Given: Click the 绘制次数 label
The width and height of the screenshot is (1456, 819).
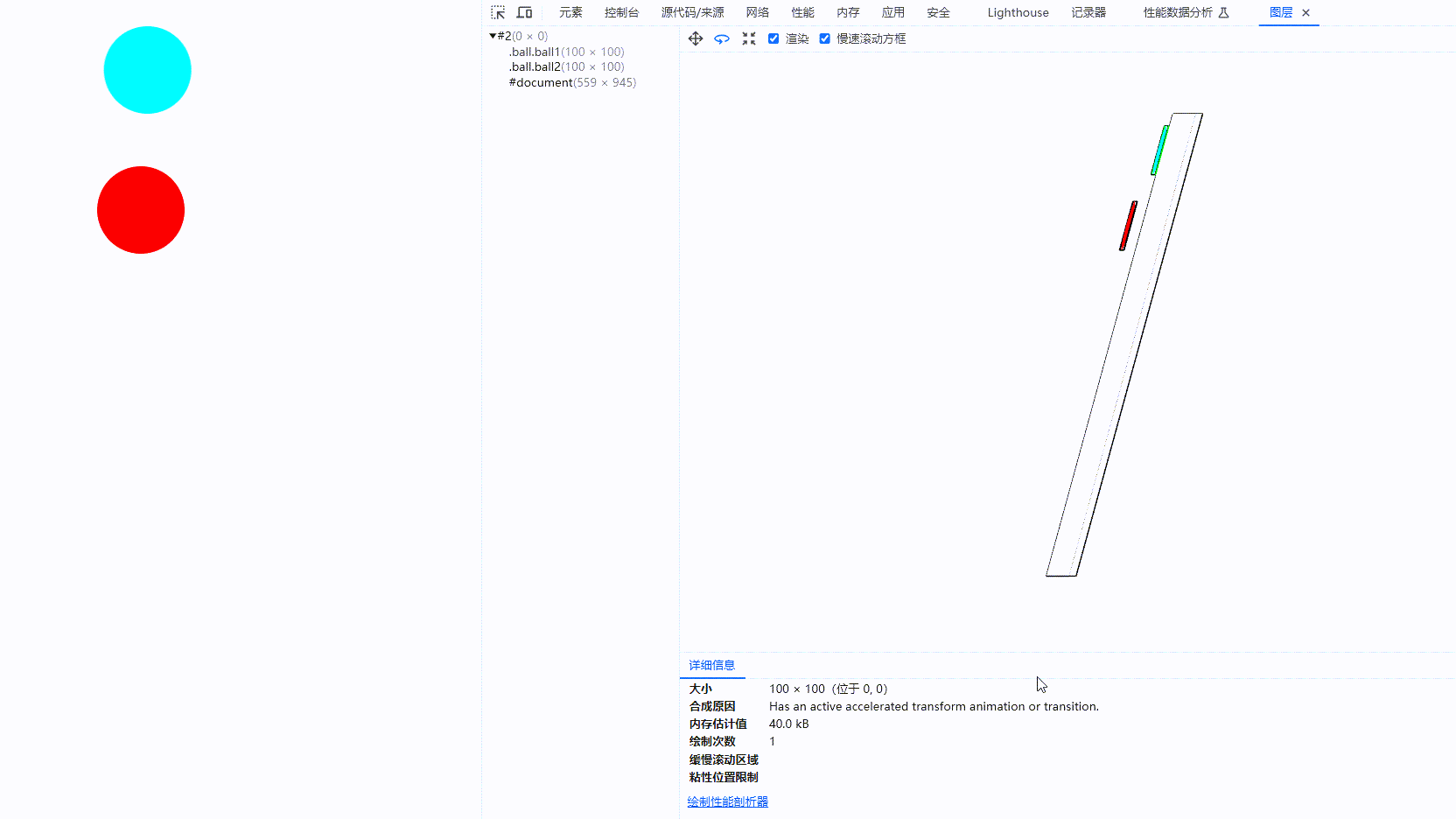Looking at the screenshot, I should [x=712, y=741].
